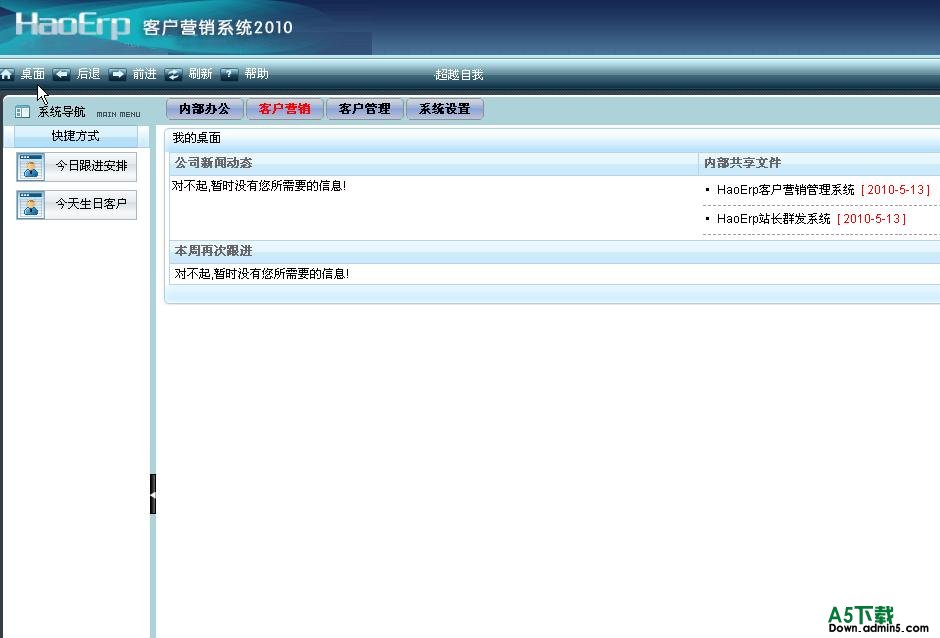Screen dimensions: 940x638
Task: Open the HaoErp站长群发系统 shared file
Action: pos(773,219)
